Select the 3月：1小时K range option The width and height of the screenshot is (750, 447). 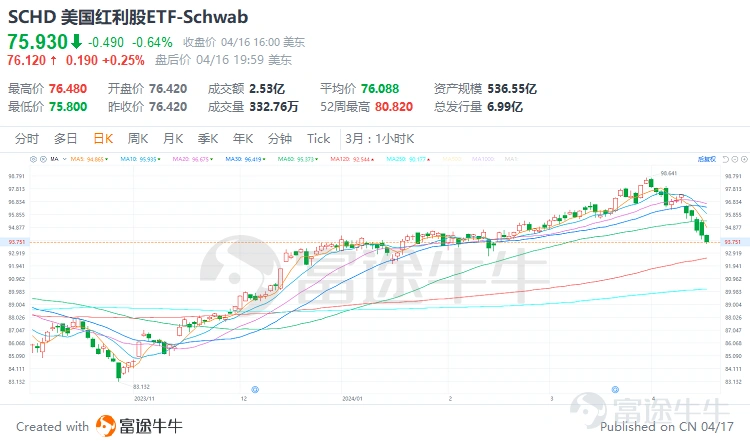click(x=380, y=139)
